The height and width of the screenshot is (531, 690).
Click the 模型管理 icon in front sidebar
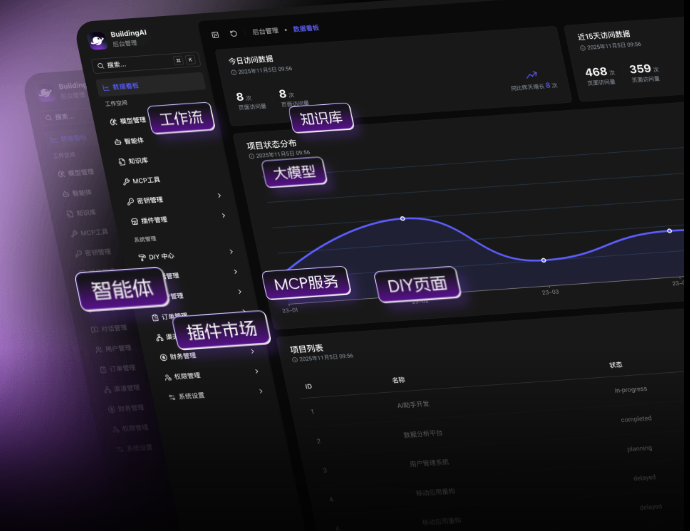pyautogui.click(x=113, y=122)
